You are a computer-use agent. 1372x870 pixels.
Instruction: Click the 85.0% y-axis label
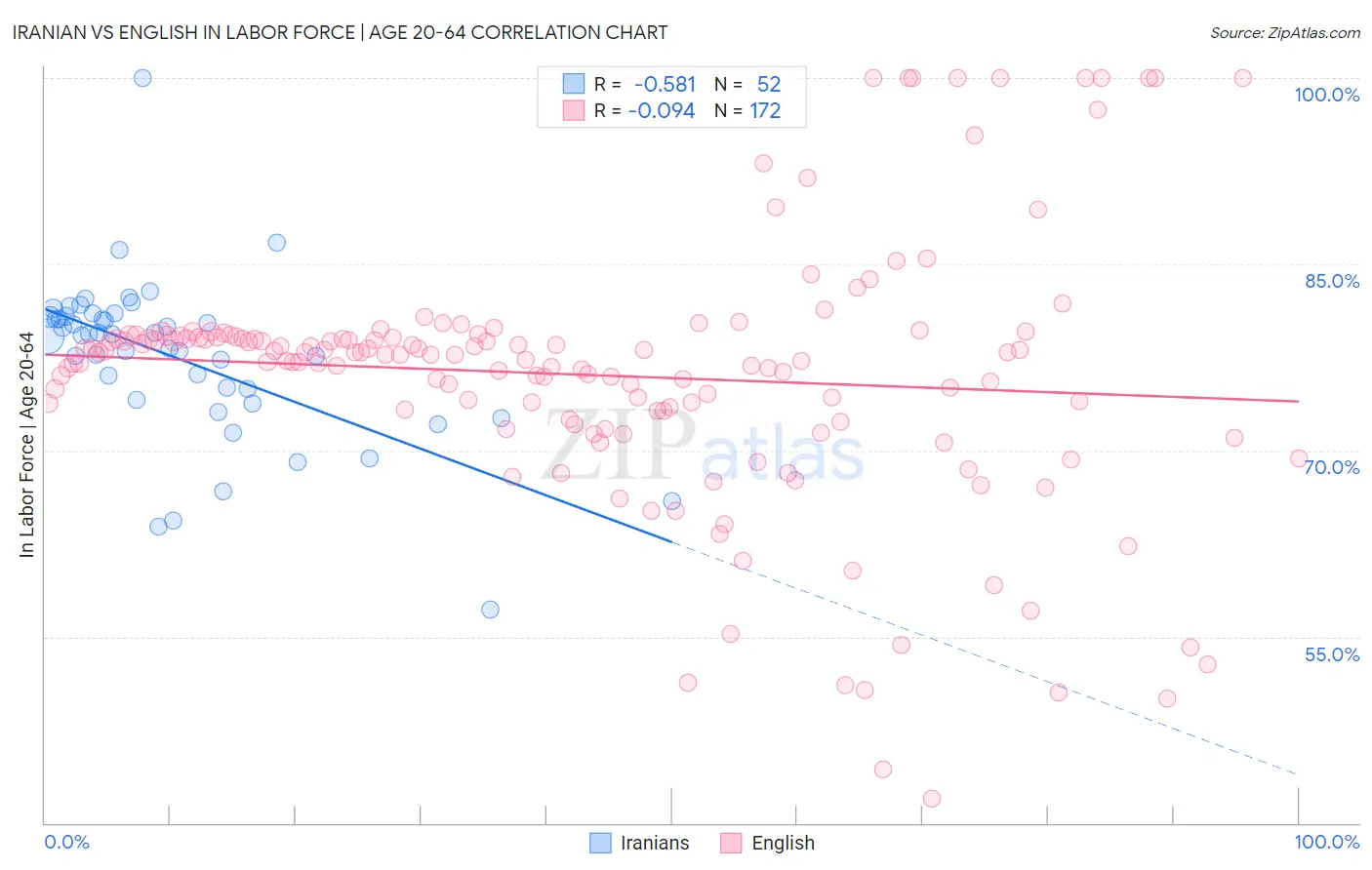click(1332, 281)
